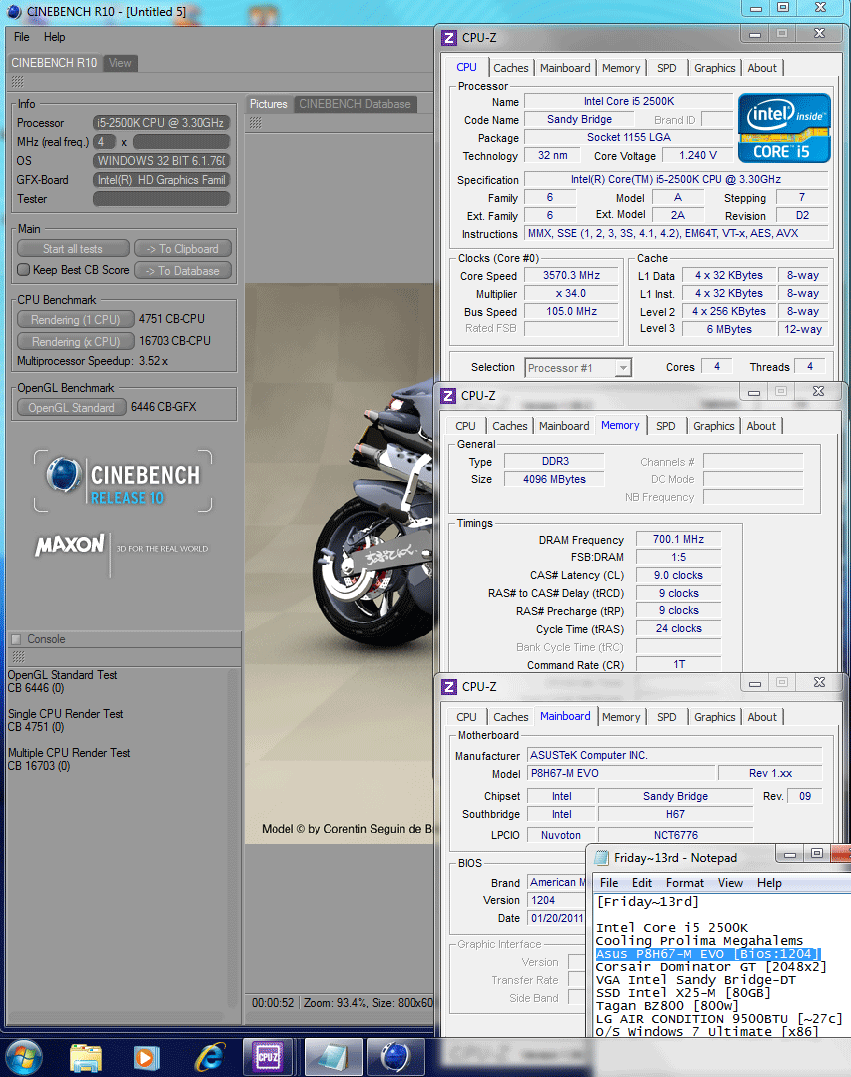
Task: Click the CPU-Z icon in the Mainboard window's title bar
Action: tap(449, 687)
